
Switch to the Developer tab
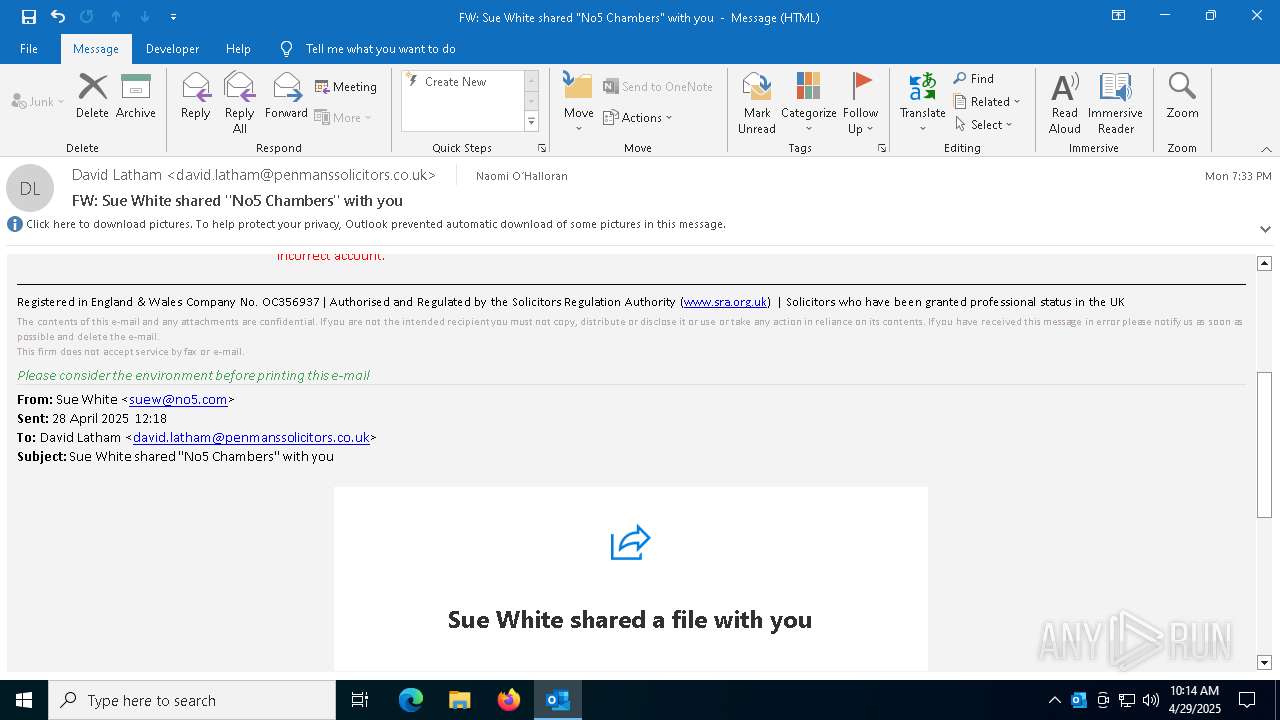pyautogui.click(x=172, y=49)
